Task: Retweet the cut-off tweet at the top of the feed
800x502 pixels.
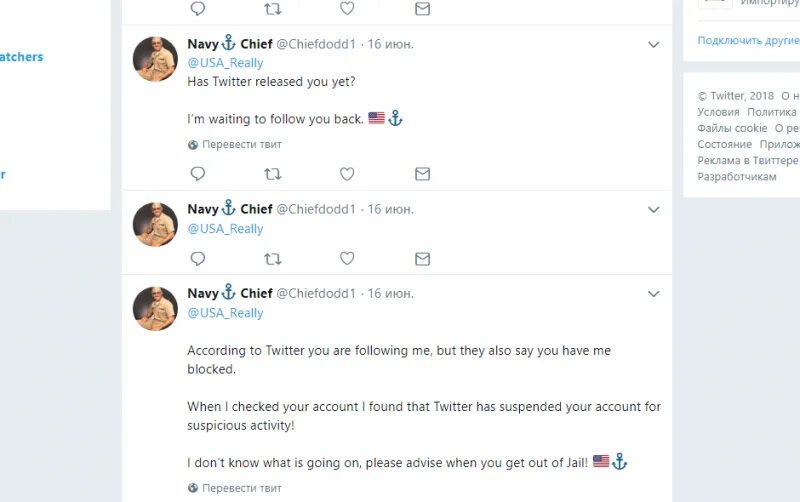Action: click(272, 8)
